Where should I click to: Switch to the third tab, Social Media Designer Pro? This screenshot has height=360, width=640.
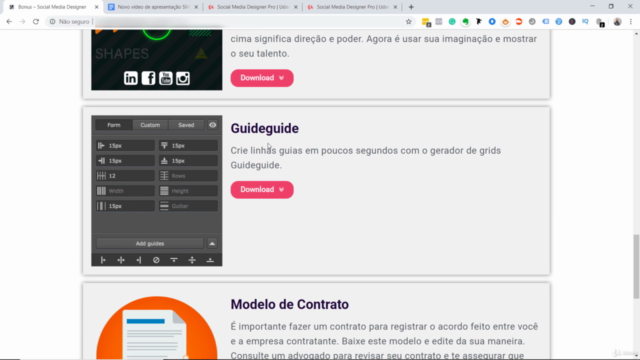[x=252, y=7]
